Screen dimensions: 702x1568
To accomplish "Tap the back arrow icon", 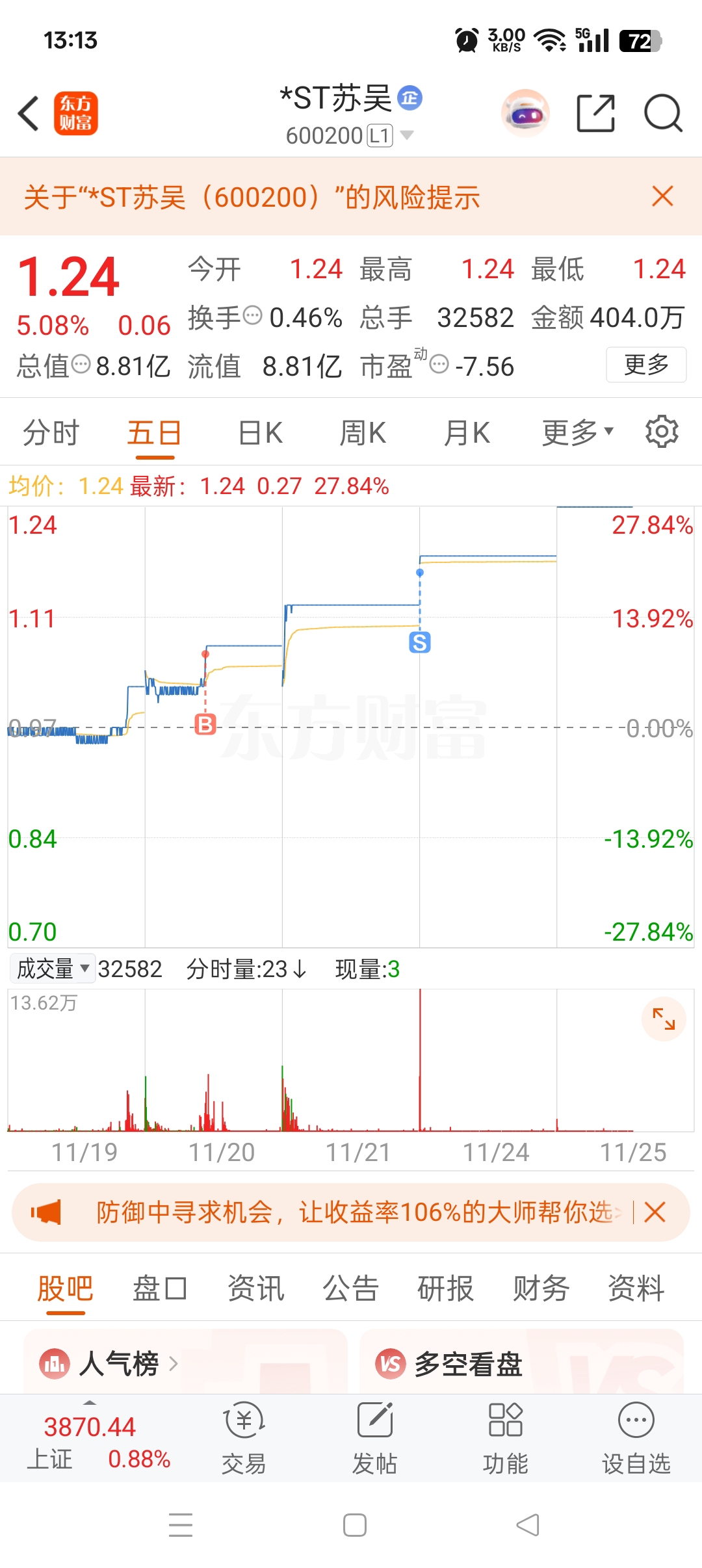I will tap(29, 113).
